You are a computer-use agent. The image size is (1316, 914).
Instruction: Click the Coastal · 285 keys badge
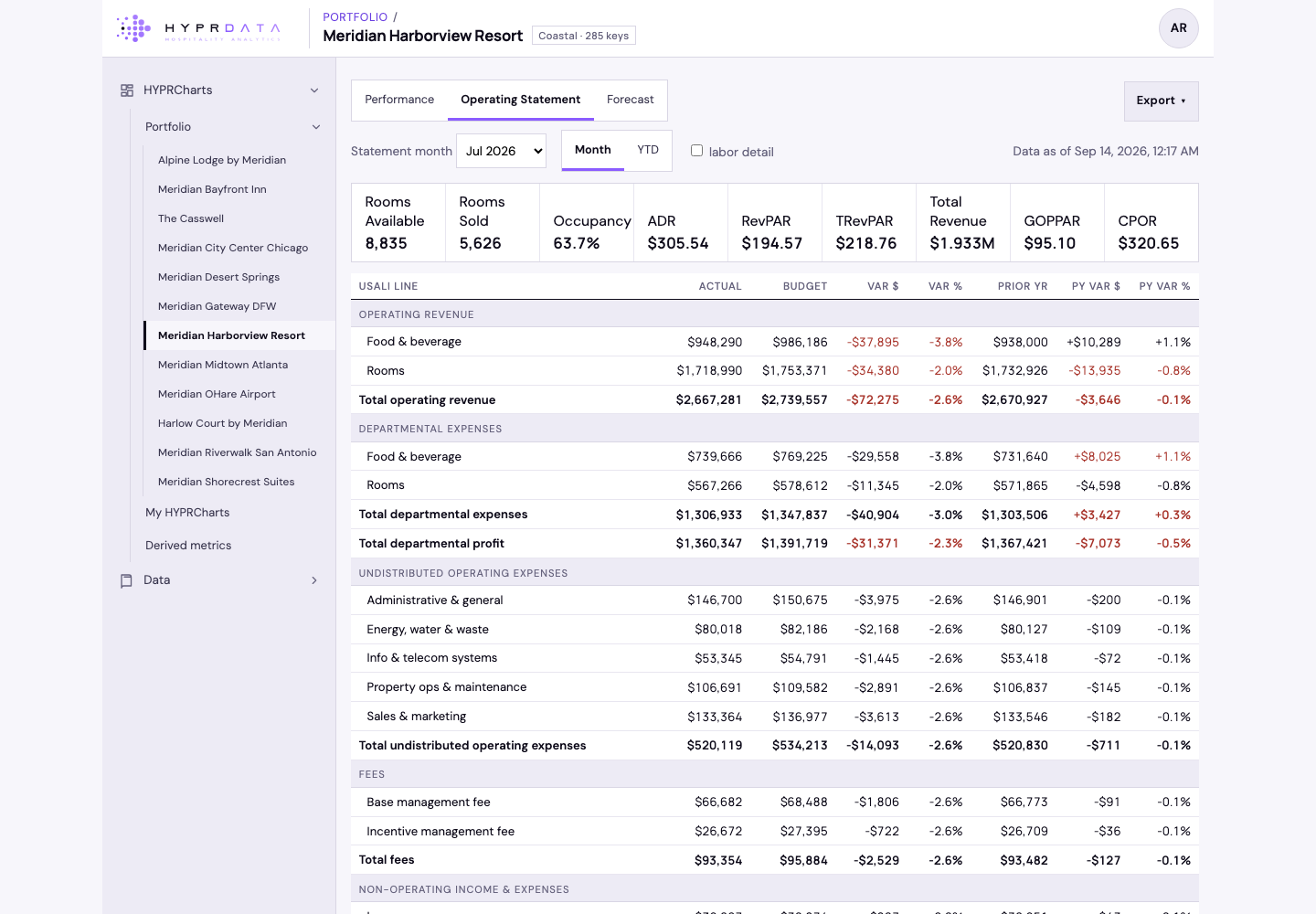pos(583,36)
